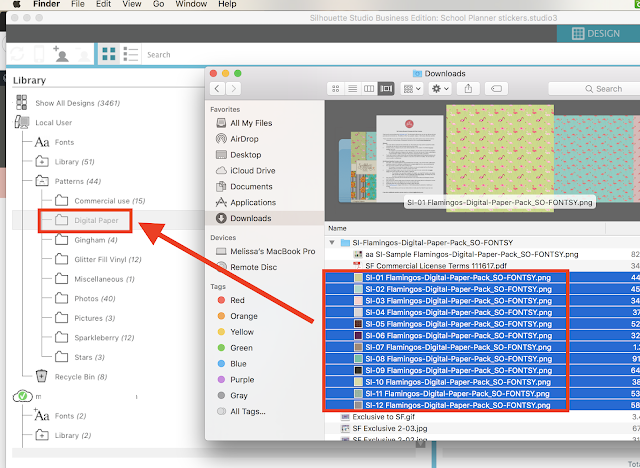
Task: Open the Go menu
Action: (x=158, y=4)
